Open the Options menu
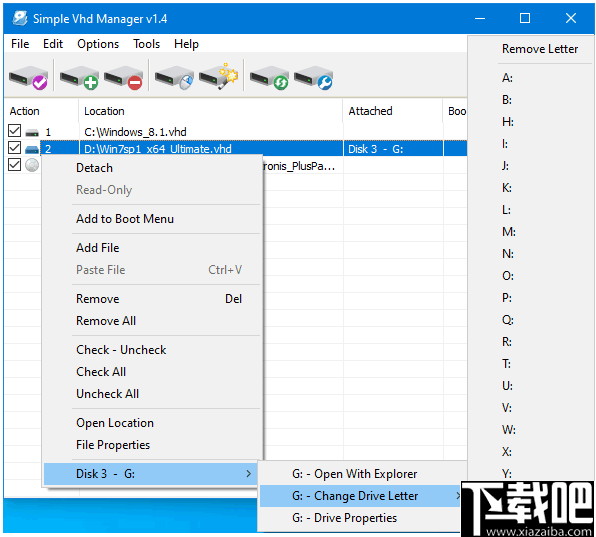This screenshot has height=537, width=596. pos(98,44)
